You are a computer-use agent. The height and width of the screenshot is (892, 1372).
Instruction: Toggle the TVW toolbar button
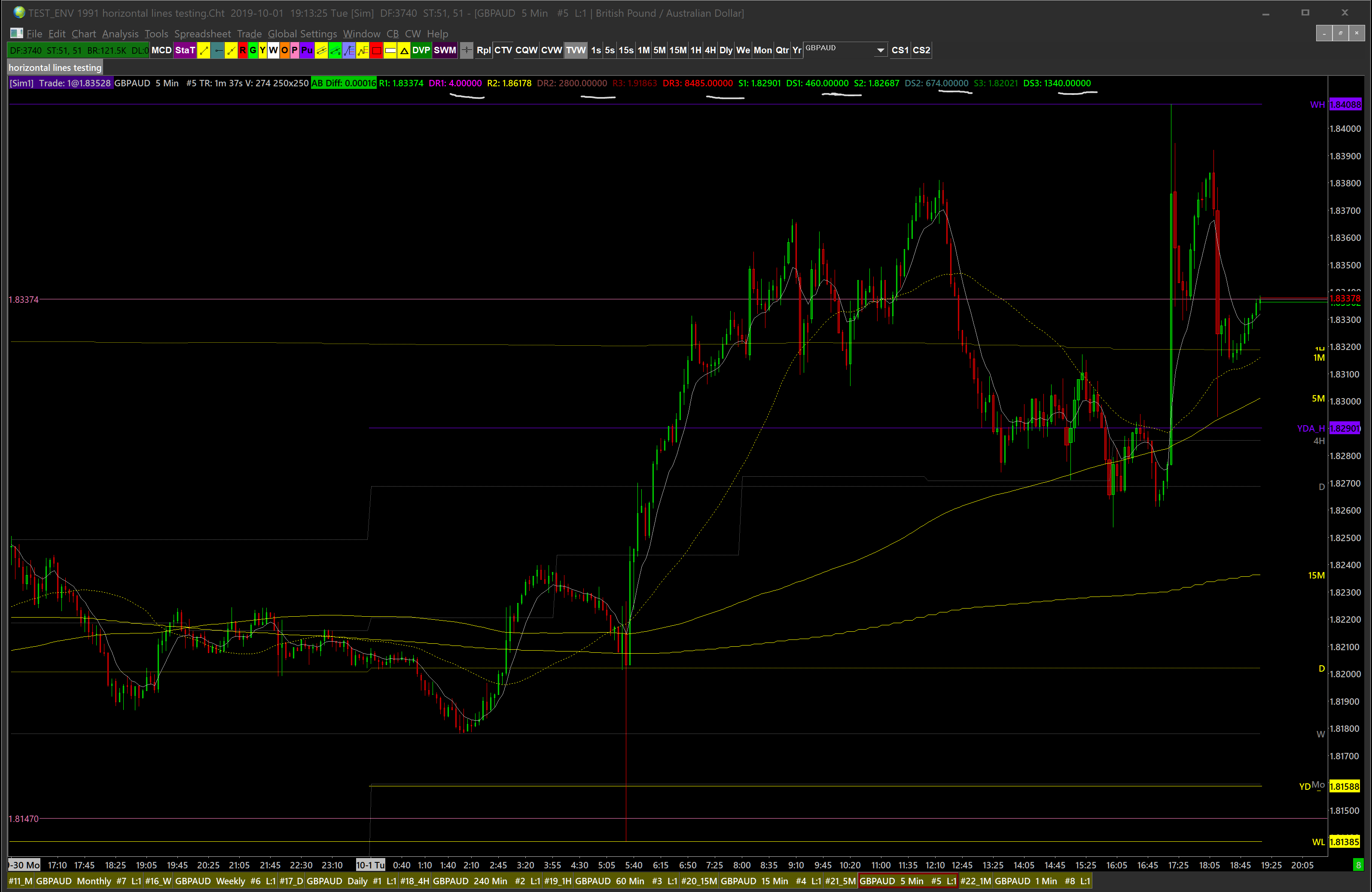click(x=575, y=51)
